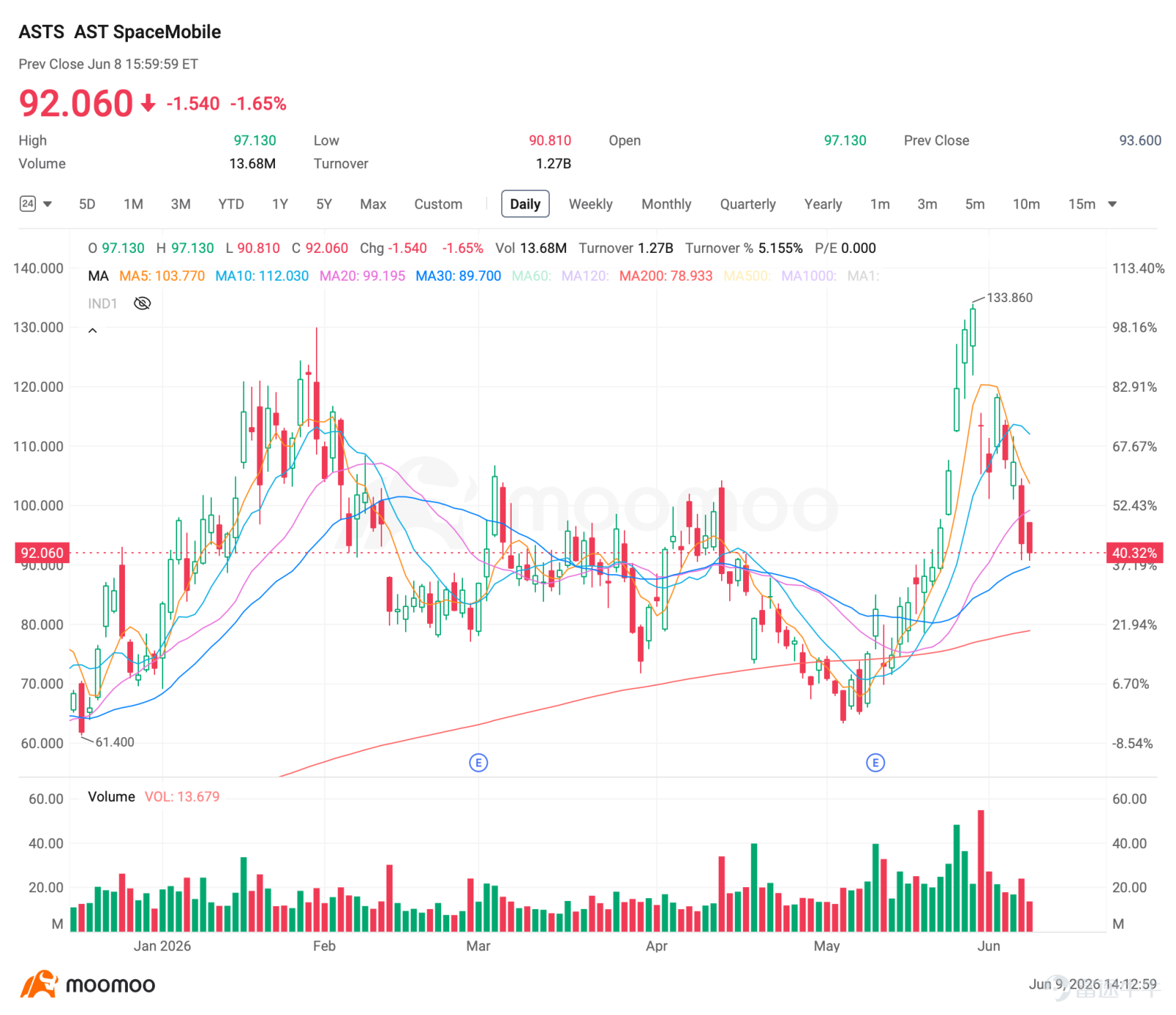The image size is (1176, 1015).
Task: Click MA5: 103.770 legend entry
Action: coord(162,276)
